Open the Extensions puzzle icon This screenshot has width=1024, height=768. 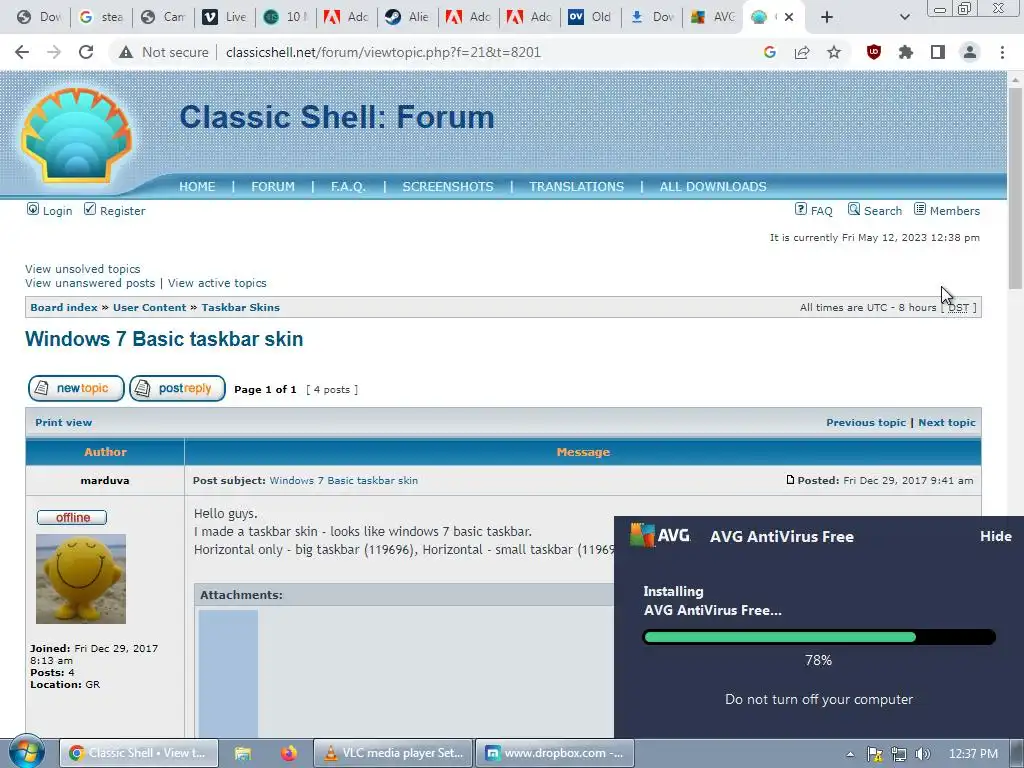[x=906, y=52]
